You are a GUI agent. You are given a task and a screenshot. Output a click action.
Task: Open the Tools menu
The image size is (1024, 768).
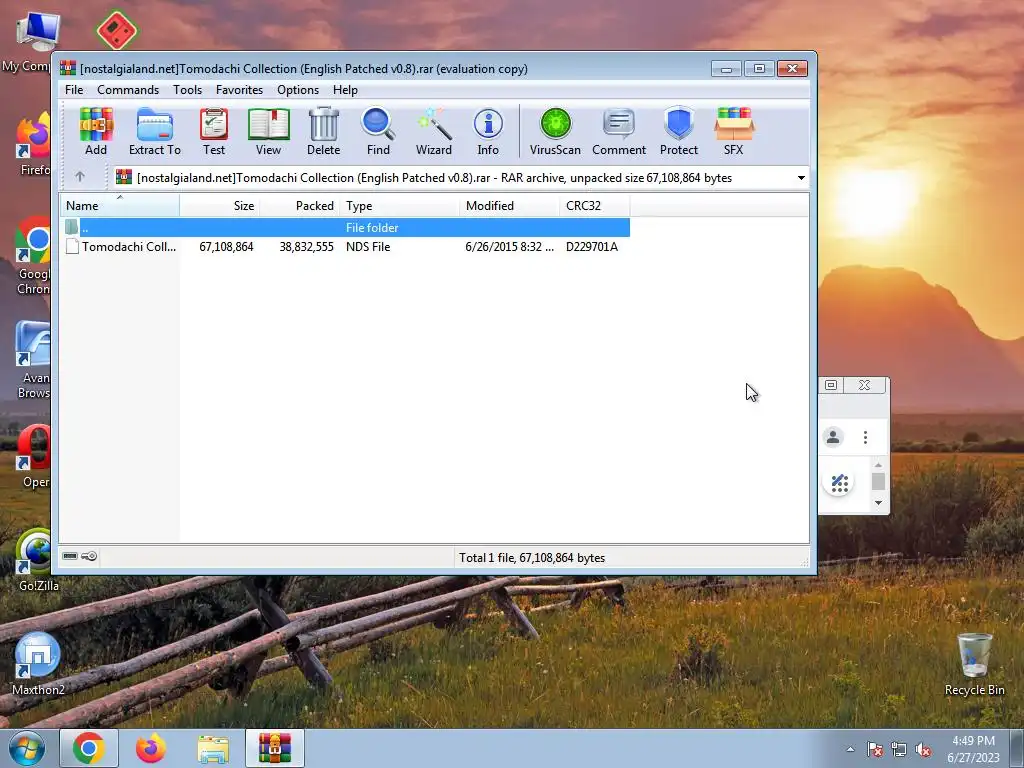coord(187,90)
